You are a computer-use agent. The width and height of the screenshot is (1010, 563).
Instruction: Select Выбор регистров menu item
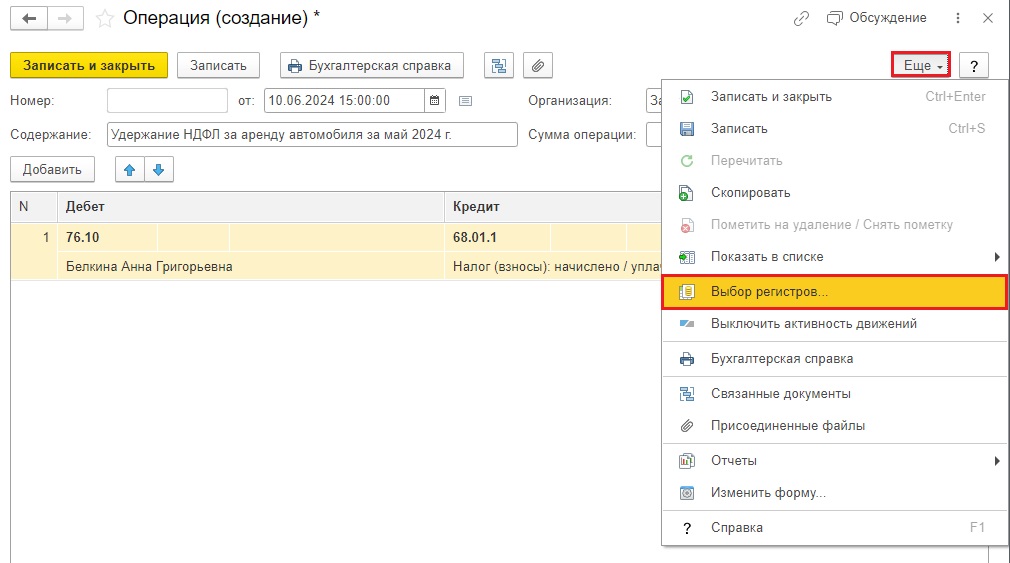click(834, 292)
